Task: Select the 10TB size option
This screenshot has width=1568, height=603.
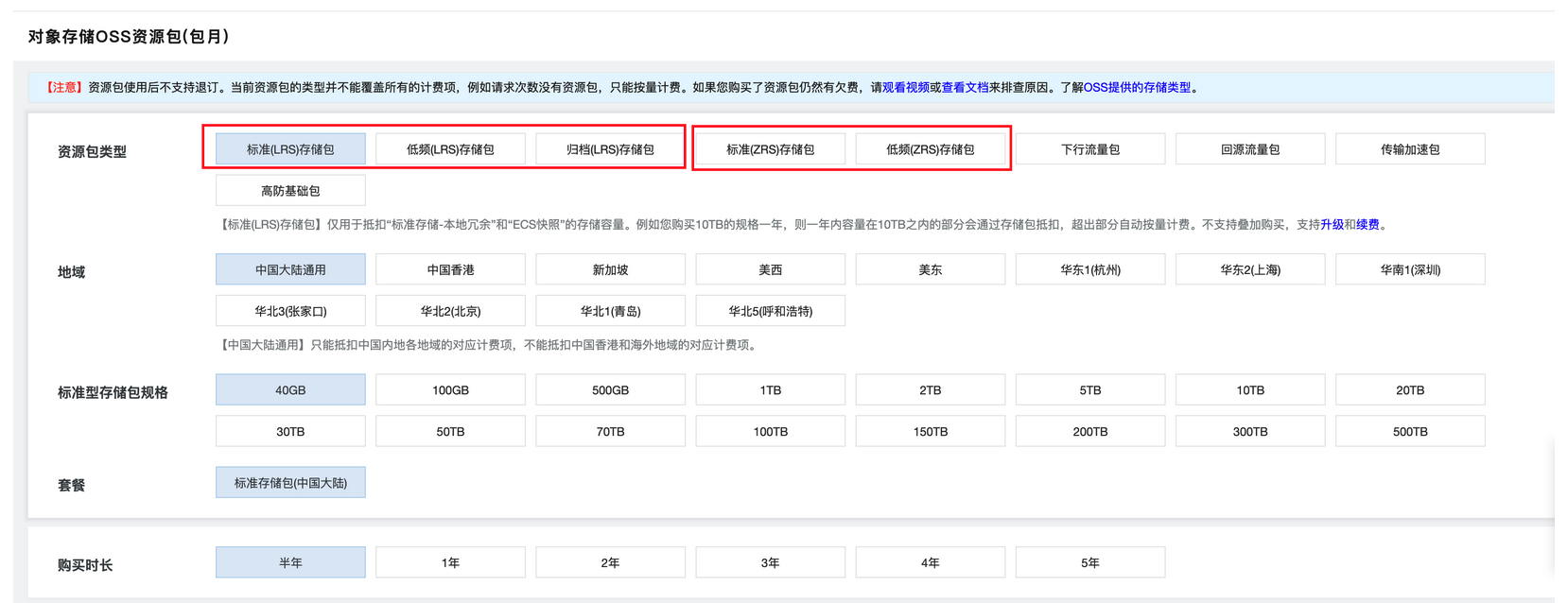Action: pos(1250,389)
